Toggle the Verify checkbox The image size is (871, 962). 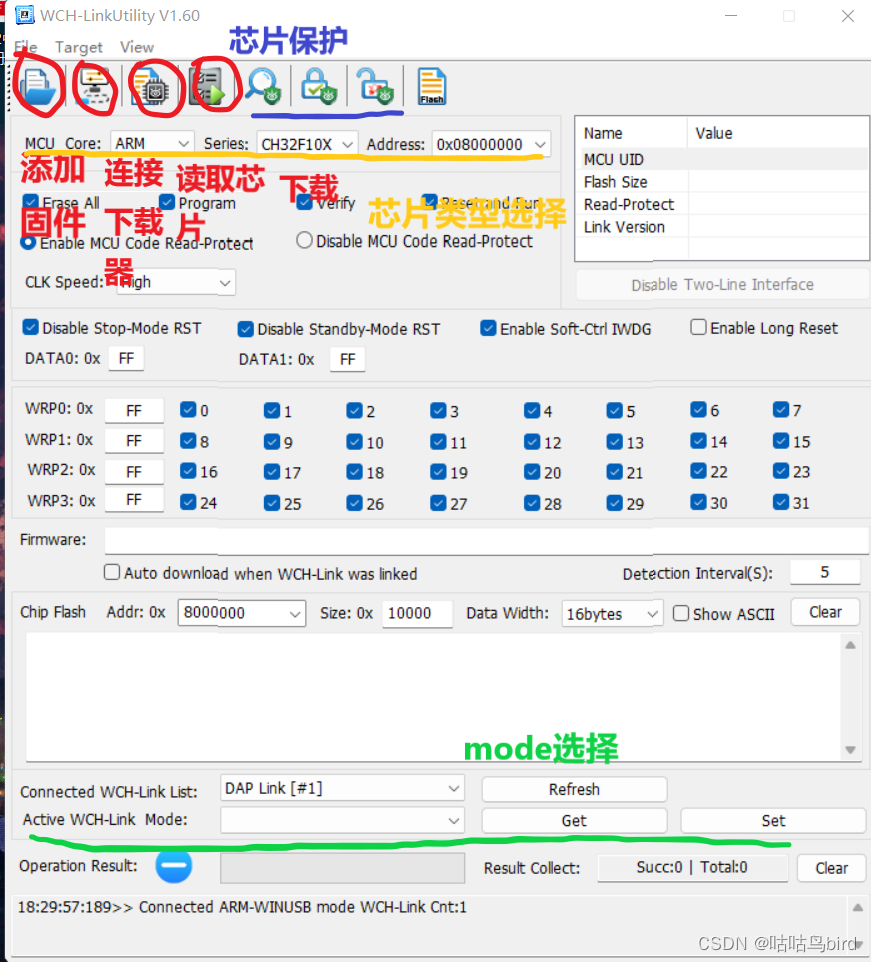click(304, 202)
